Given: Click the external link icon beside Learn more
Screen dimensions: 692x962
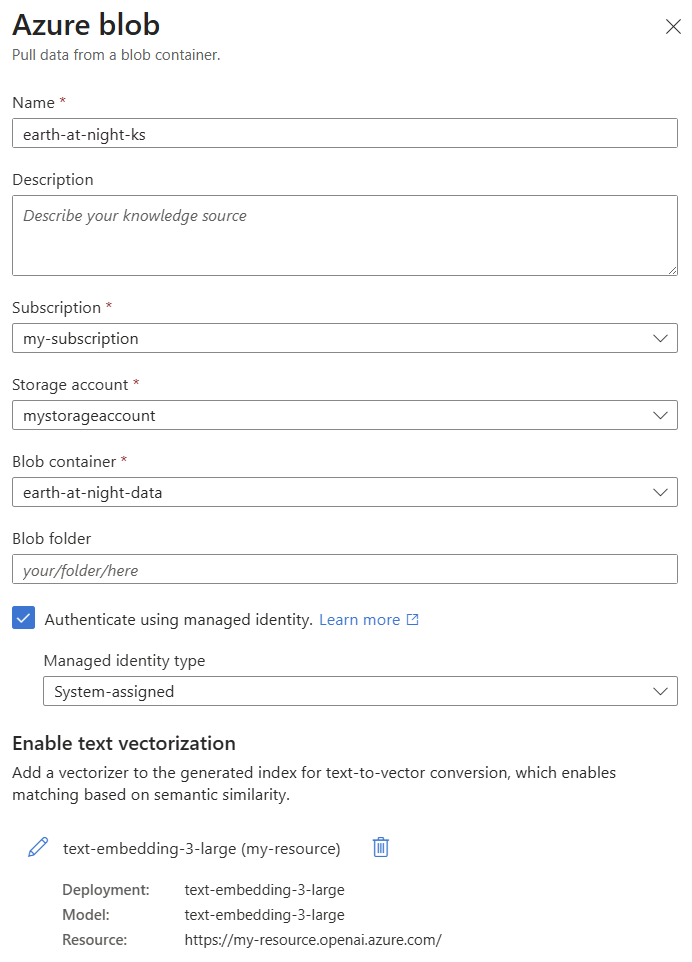Looking at the screenshot, I should 412,620.
